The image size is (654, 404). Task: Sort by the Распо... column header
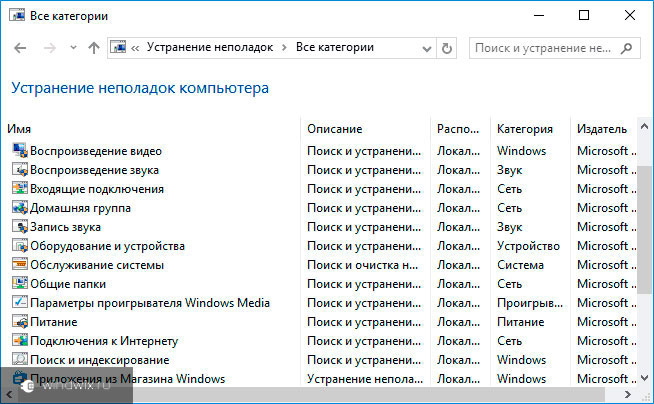[x=458, y=129]
